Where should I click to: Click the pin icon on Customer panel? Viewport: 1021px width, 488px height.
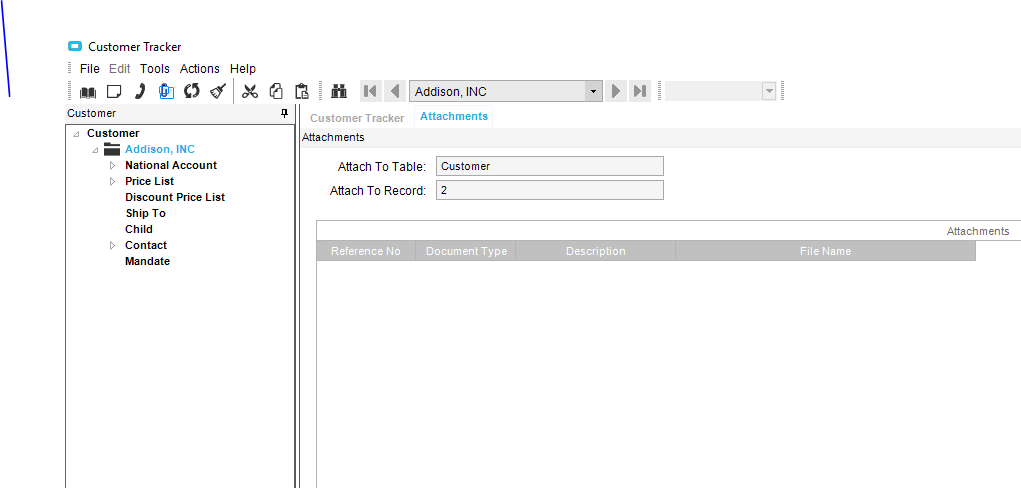(284, 113)
